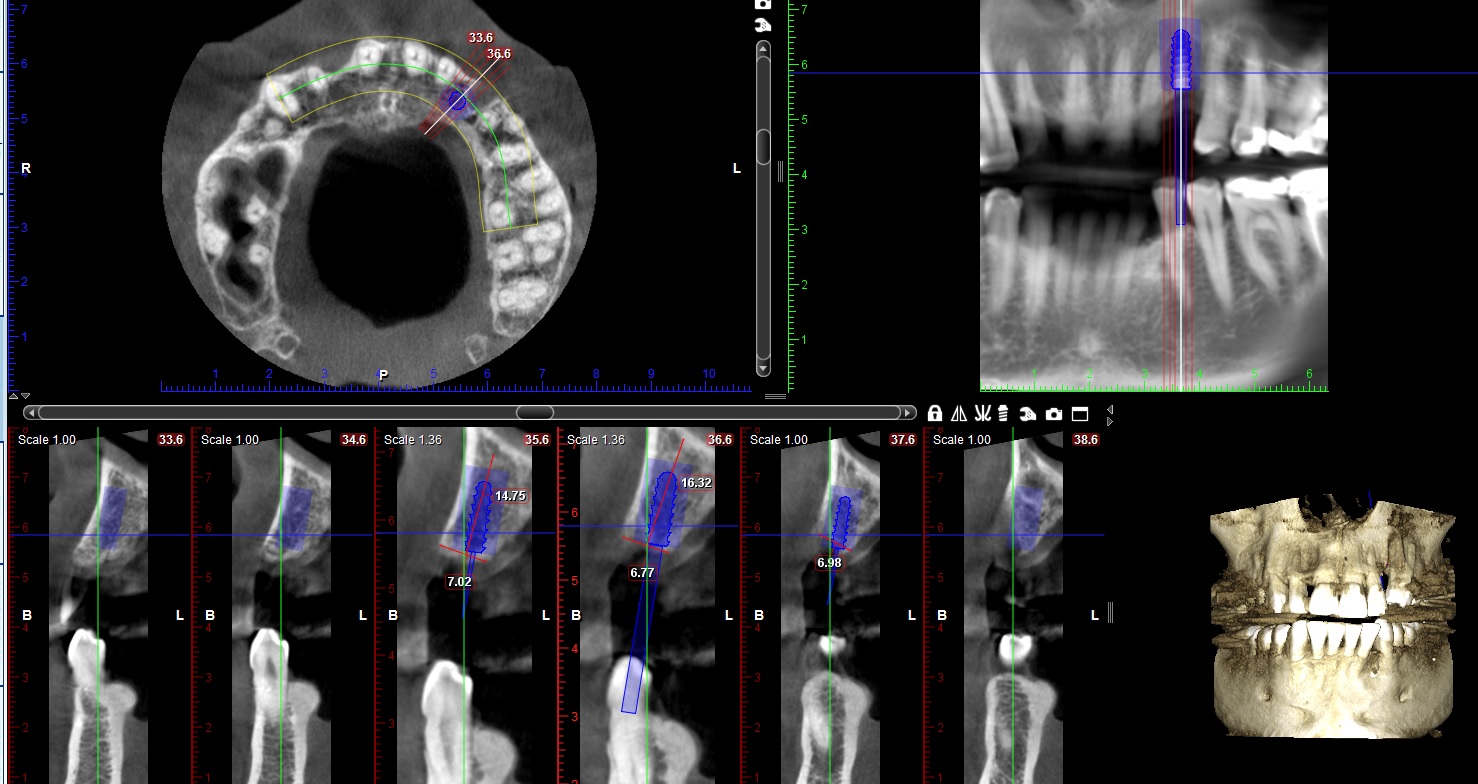Click the down arrow of axial vertical scrollbar
Screen dimensions: 1478x784
(763, 368)
